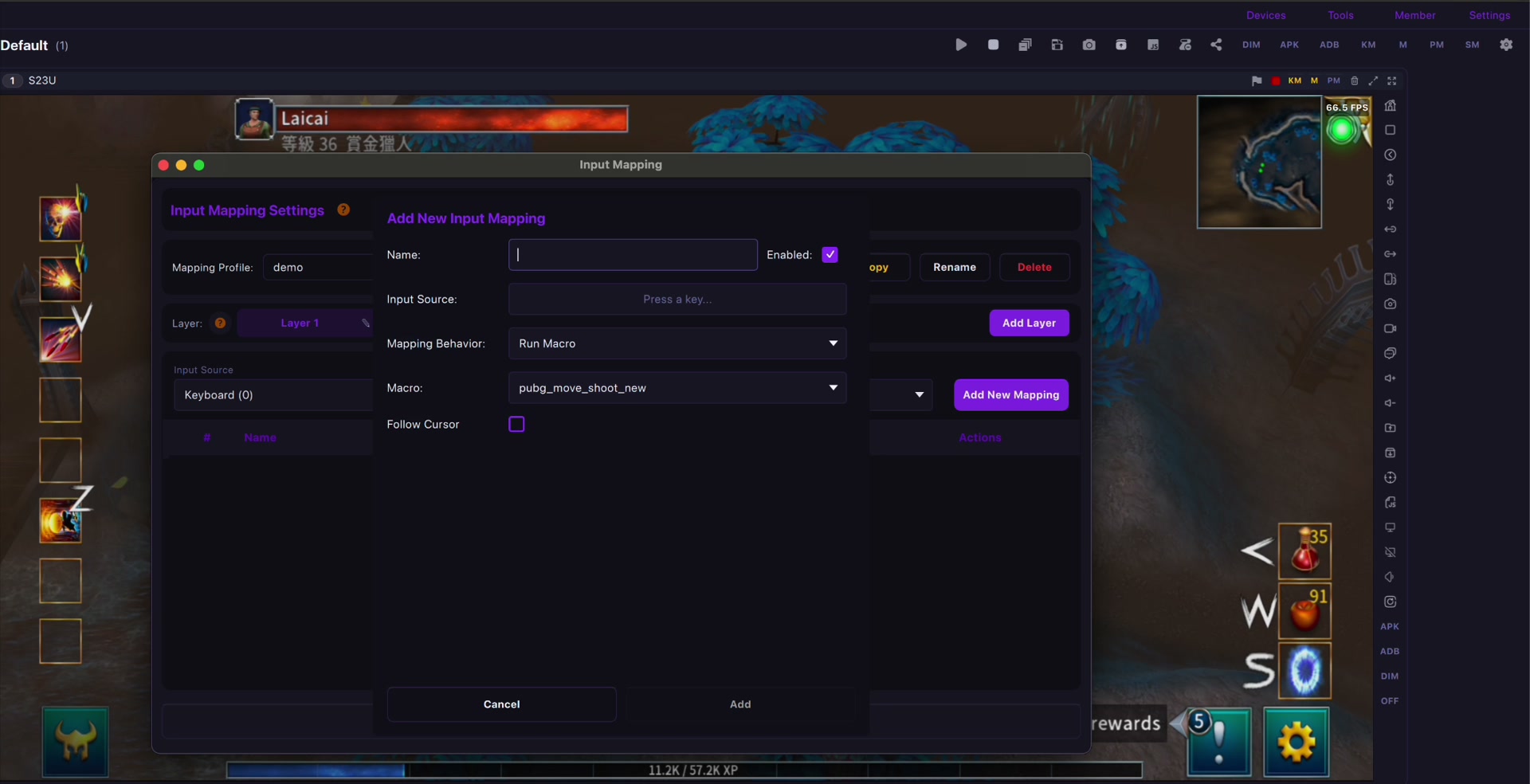Screen dimensions: 1530x784
Task: Click the share icon in the top toolbar
Action: [1216, 45]
